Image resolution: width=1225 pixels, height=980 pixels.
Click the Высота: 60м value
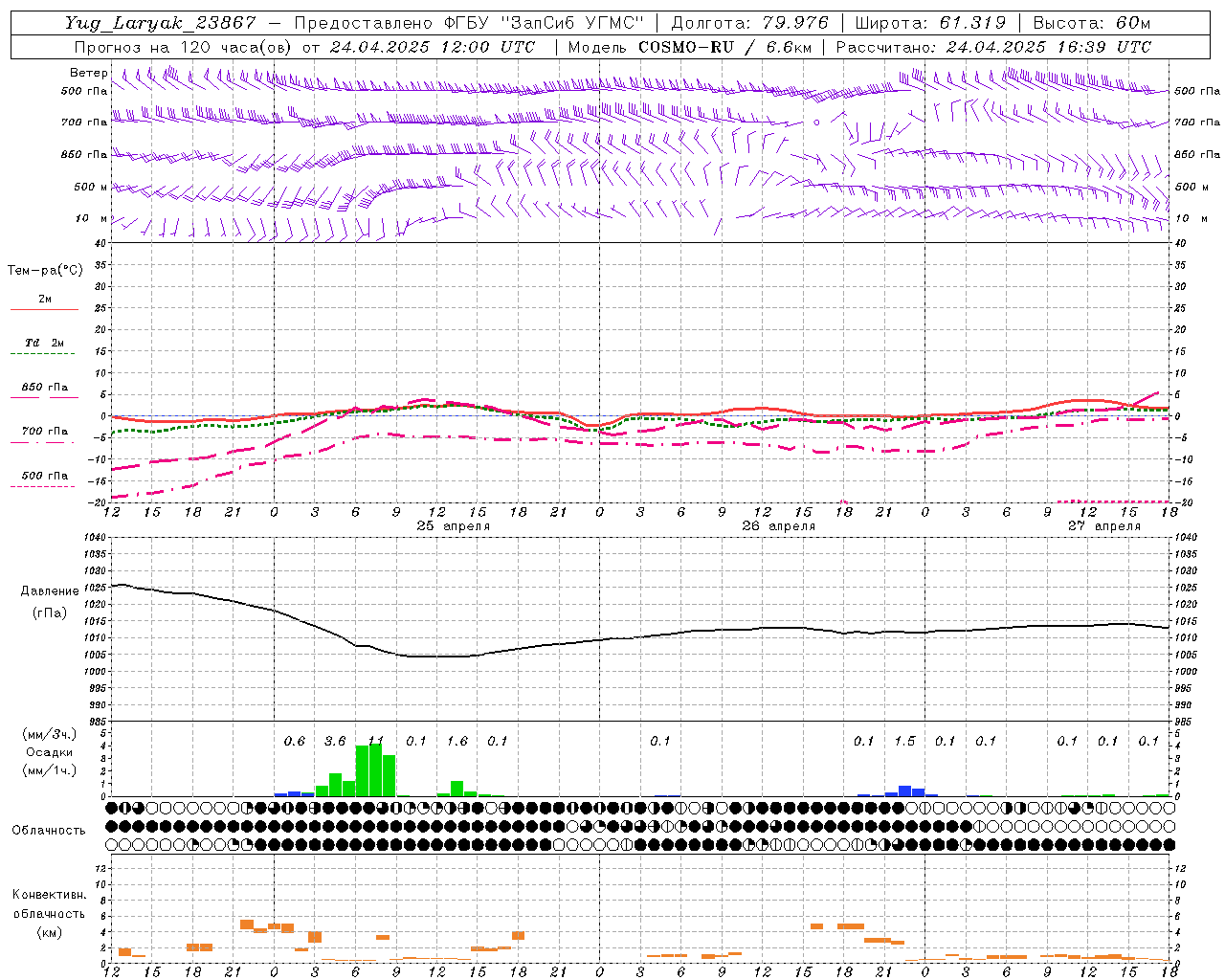click(x=1091, y=23)
